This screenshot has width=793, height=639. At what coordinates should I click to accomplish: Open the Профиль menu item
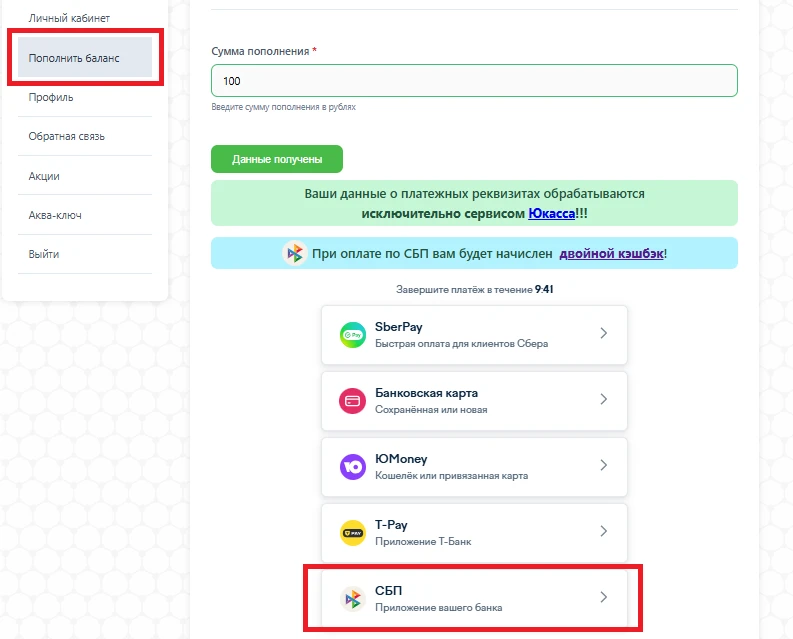pyautogui.click(x=51, y=97)
